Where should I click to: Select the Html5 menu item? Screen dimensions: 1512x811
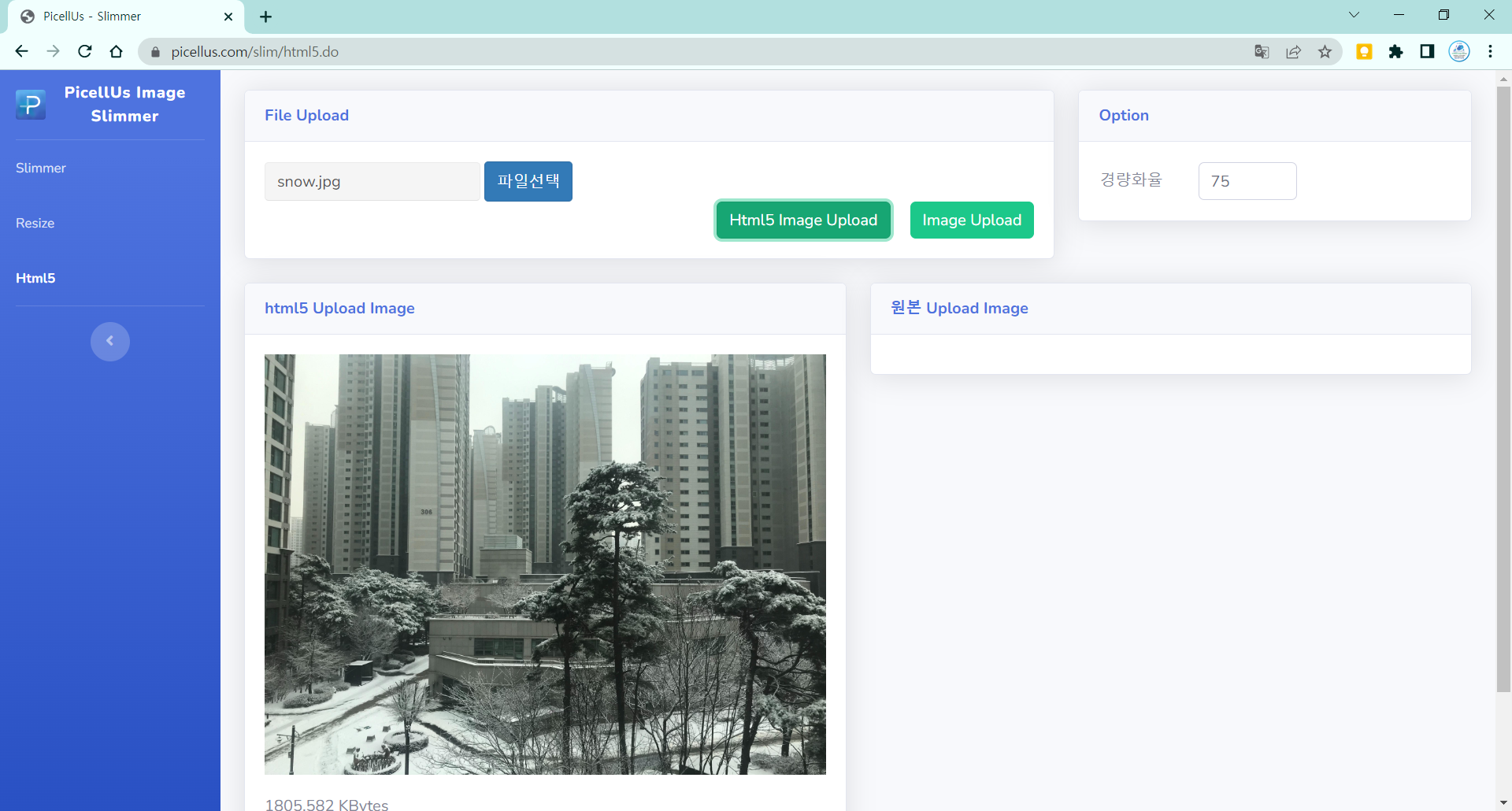[35, 278]
